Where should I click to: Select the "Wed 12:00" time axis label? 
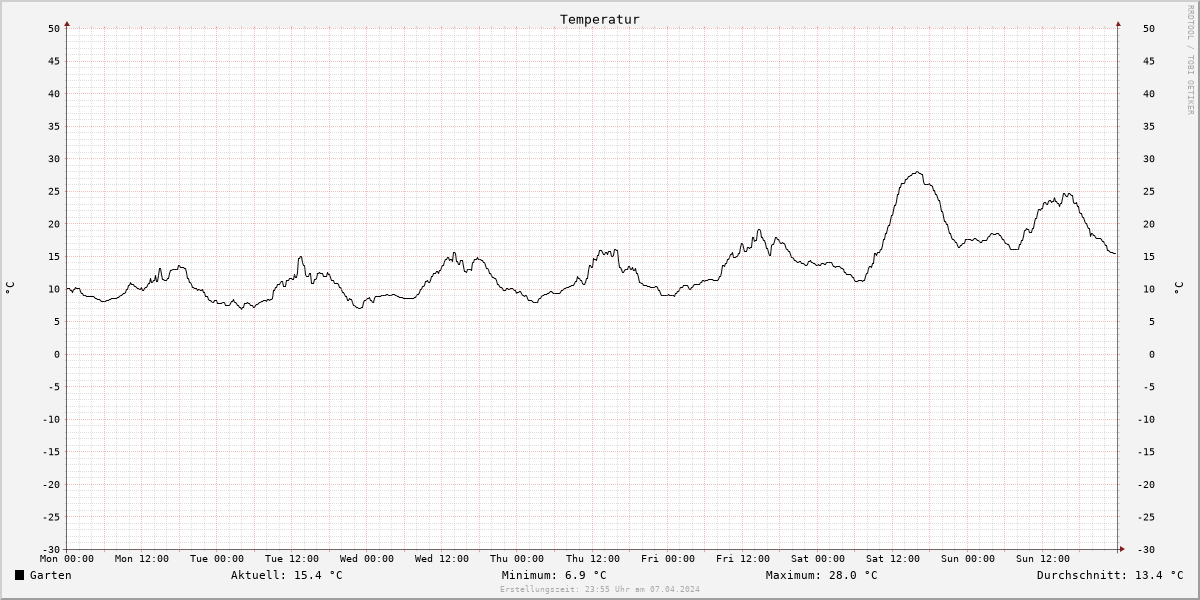pos(442,559)
